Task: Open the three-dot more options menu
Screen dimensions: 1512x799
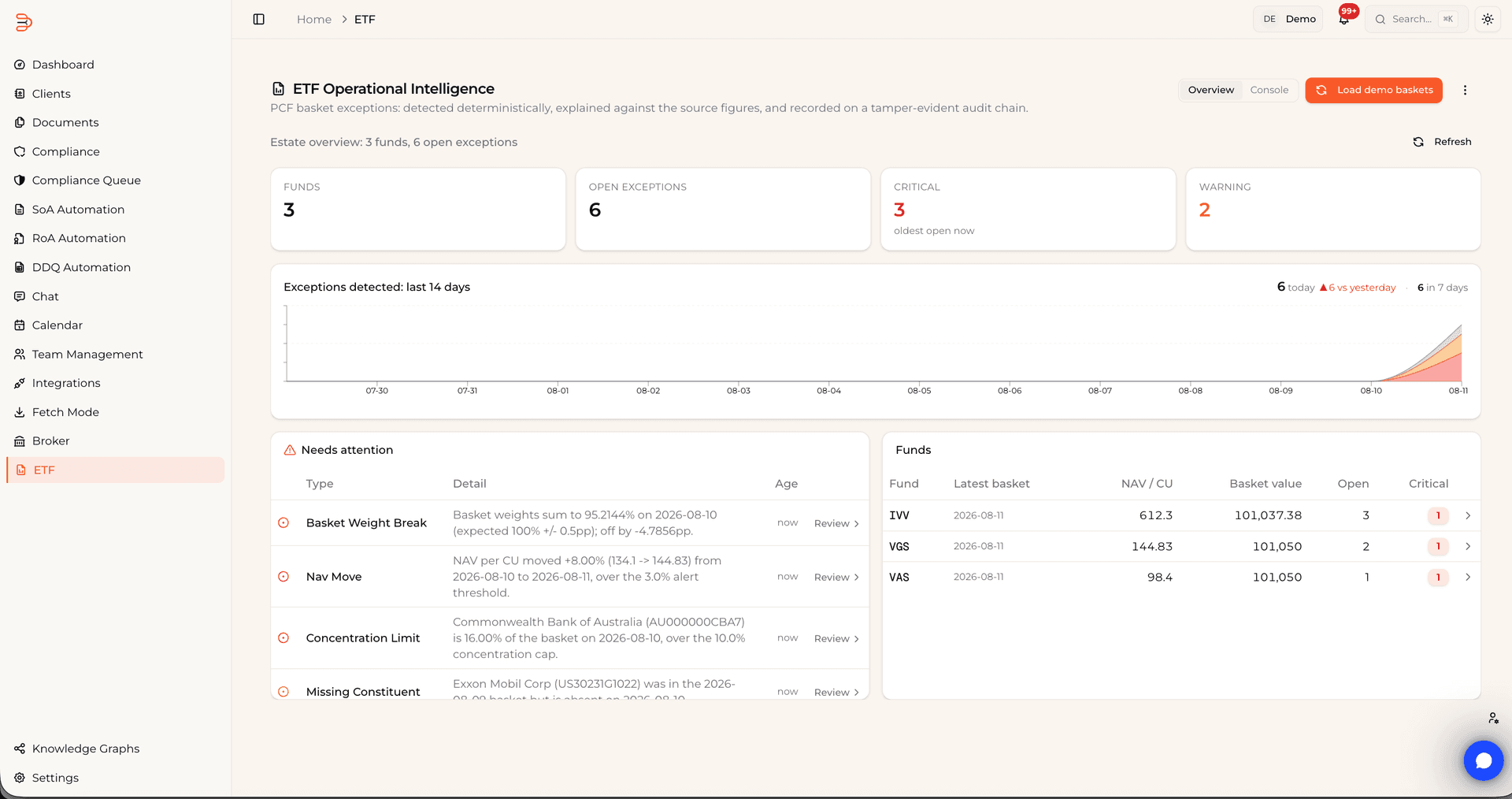Action: [x=1465, y=90]
